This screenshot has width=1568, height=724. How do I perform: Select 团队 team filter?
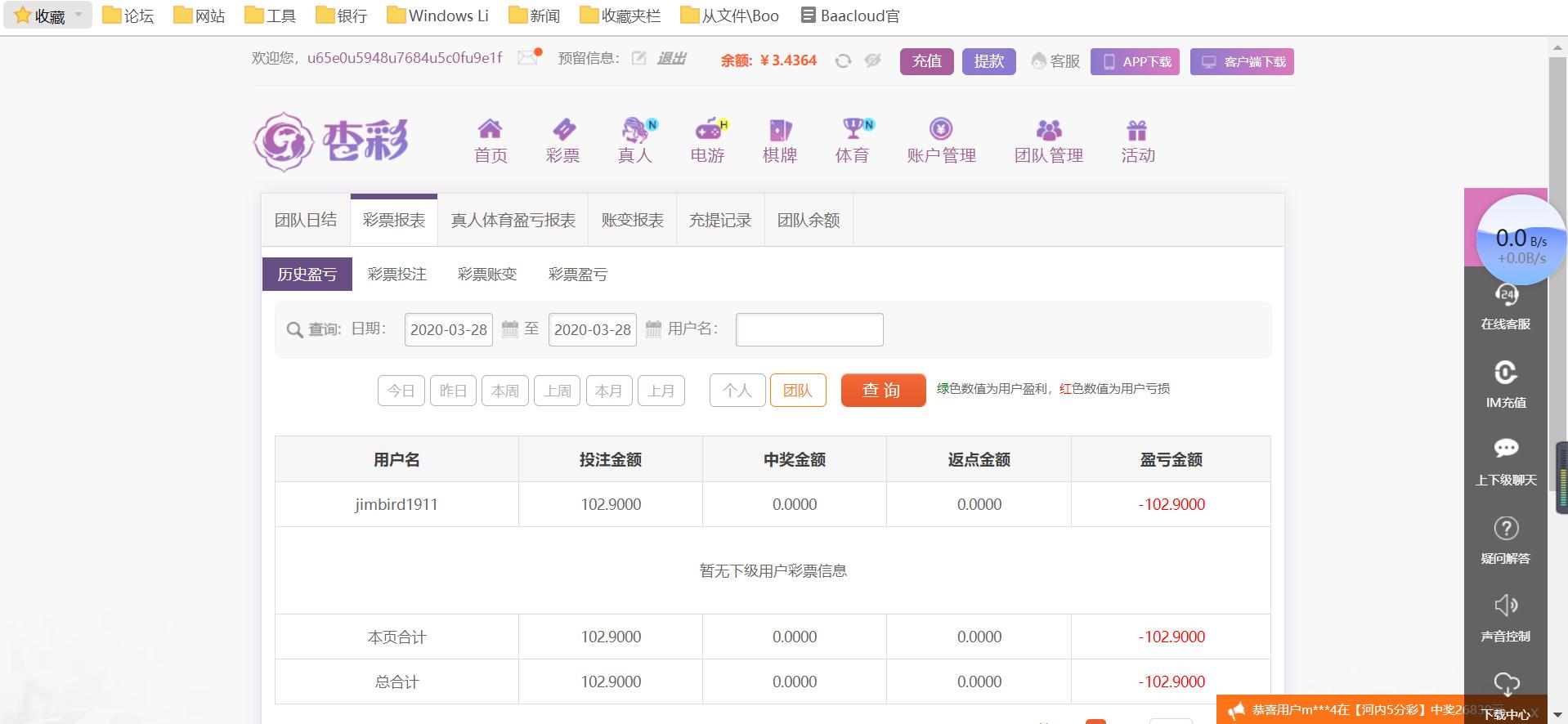798,391
